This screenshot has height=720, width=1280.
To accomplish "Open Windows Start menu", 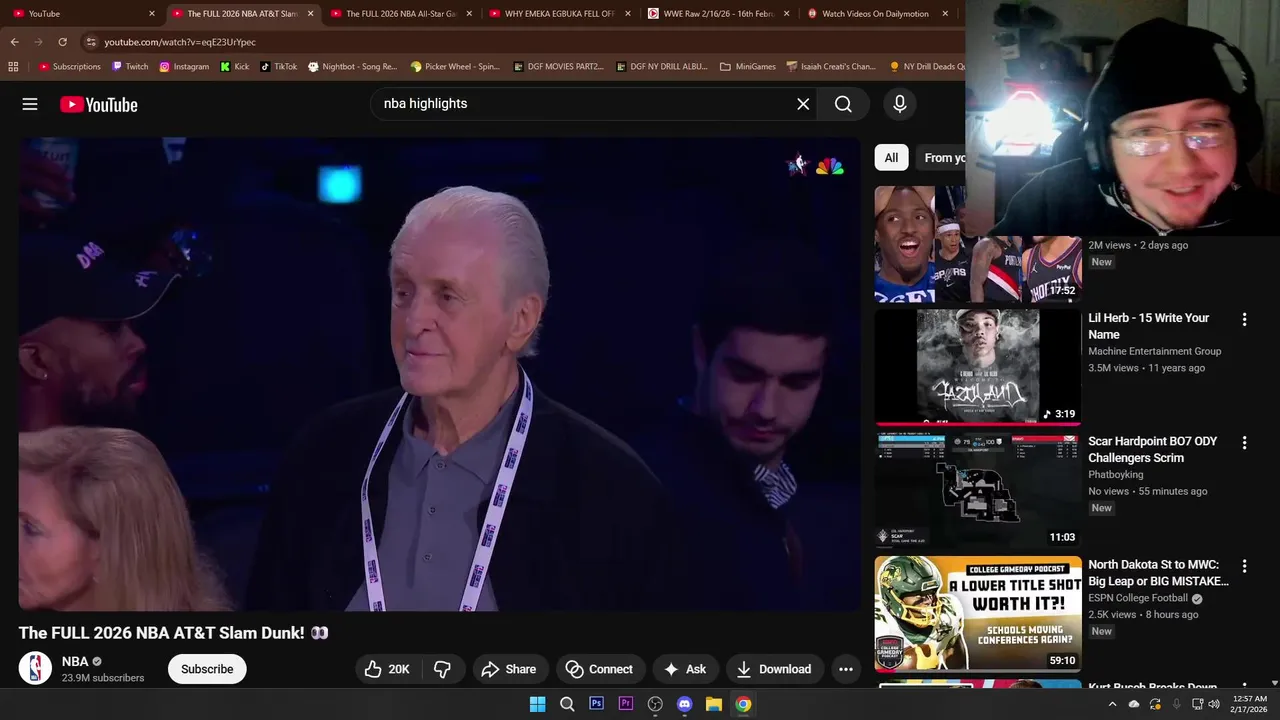I will [537, 704].
